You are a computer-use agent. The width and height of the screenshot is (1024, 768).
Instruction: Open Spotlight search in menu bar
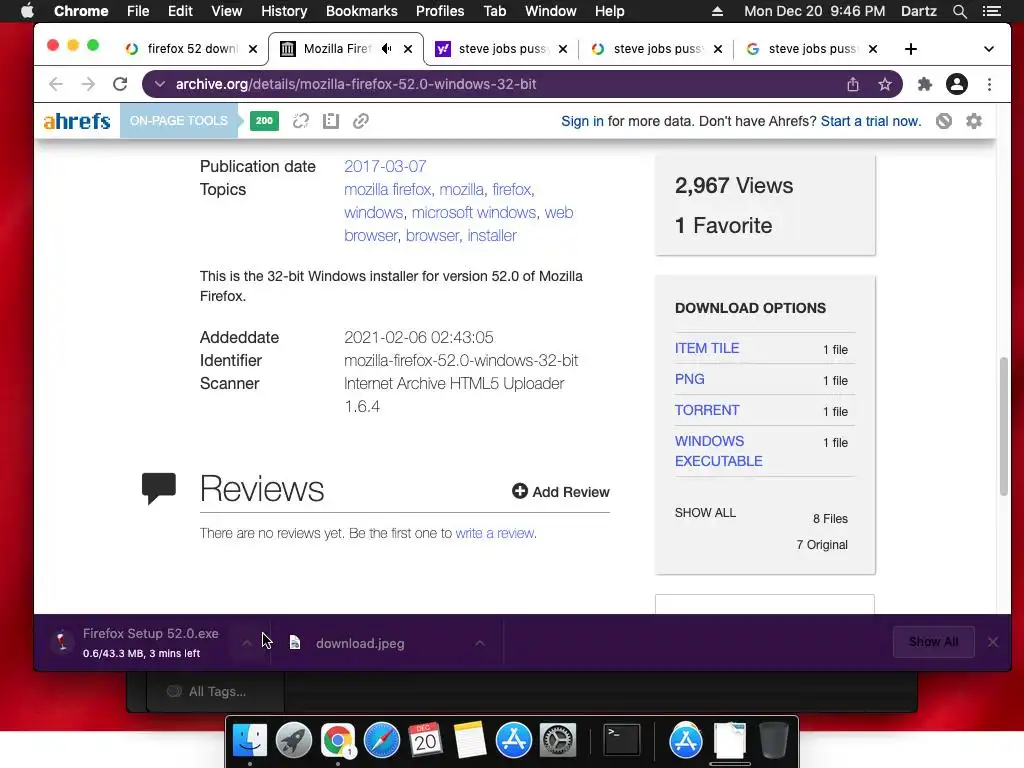pos(960,11)
